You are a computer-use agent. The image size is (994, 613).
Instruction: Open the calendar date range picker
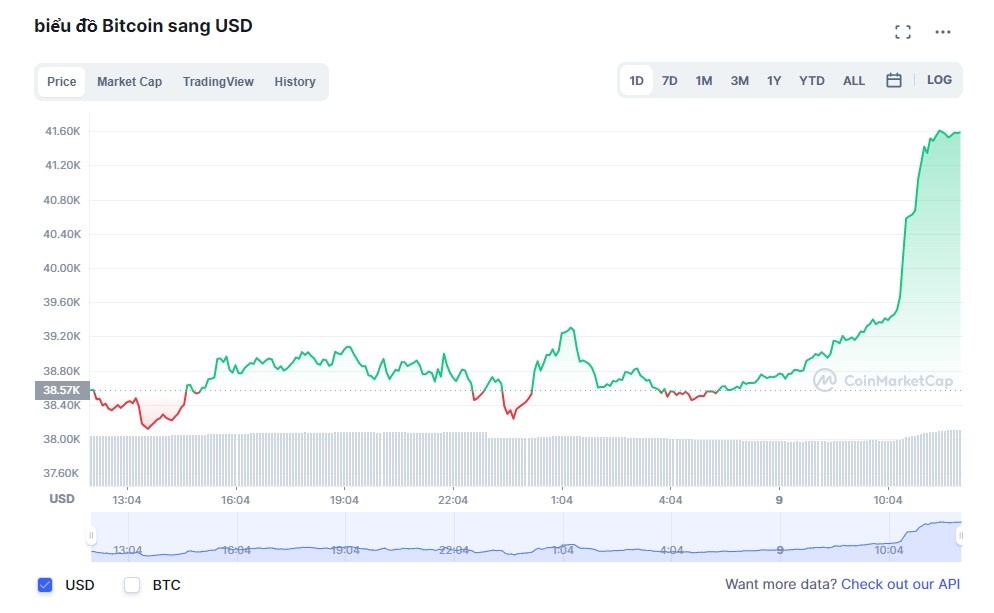(893, 80)
